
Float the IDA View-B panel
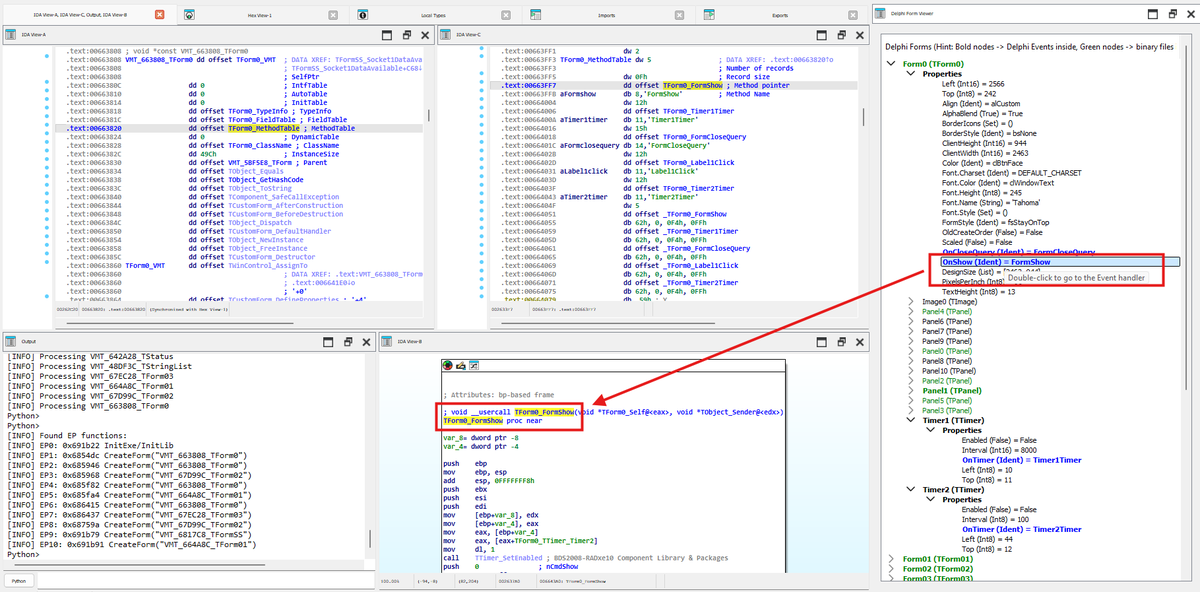842,342
